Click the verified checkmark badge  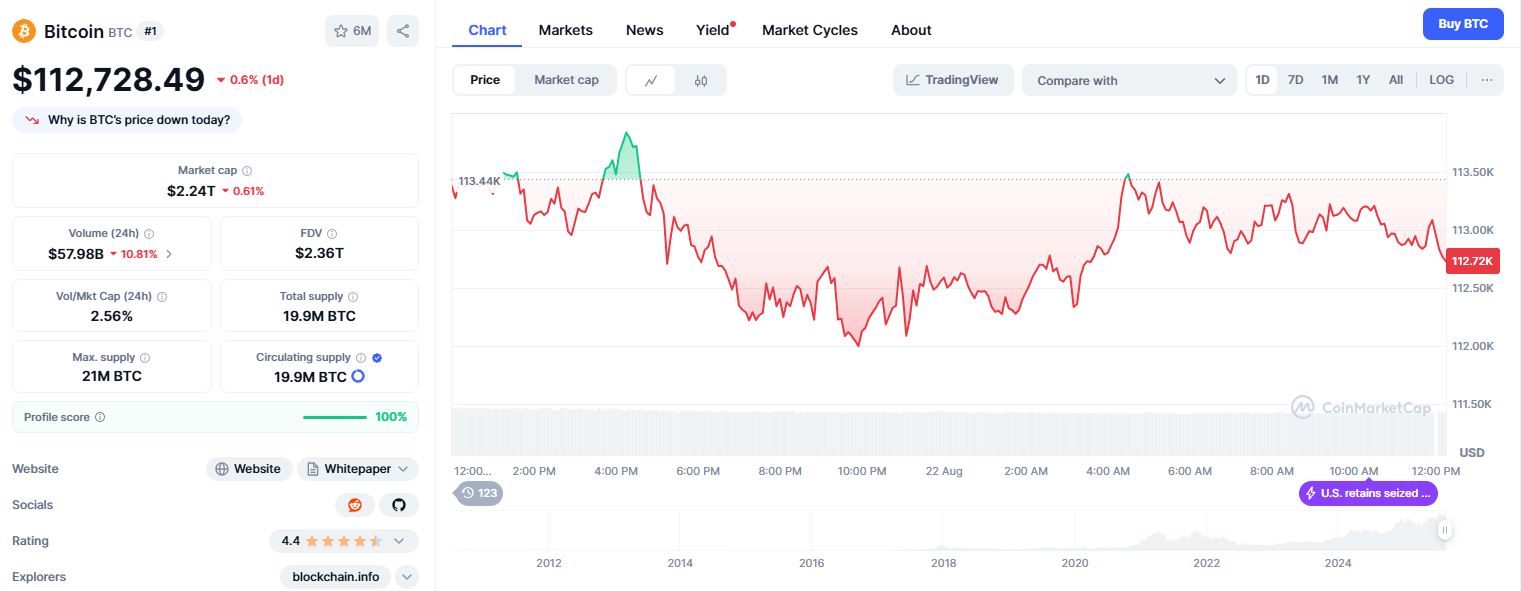pyautogui.click(x=377, y=358)
